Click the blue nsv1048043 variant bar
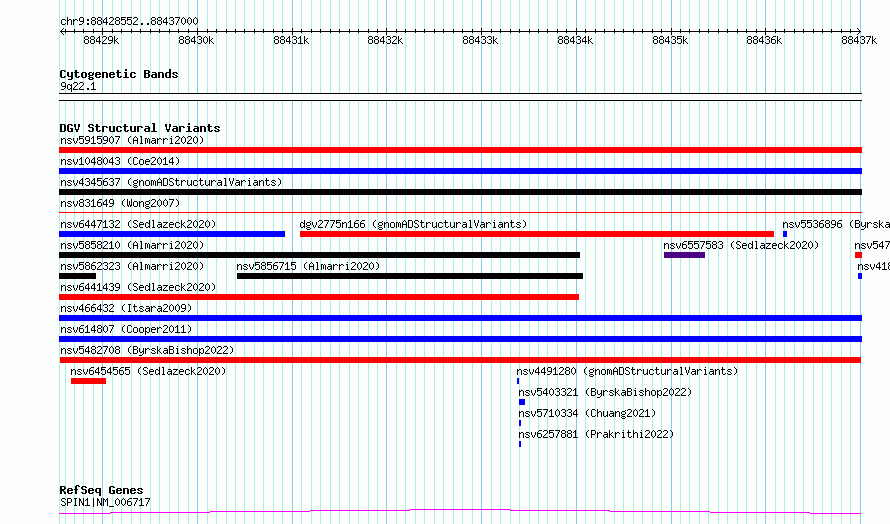The width and height of the screenshot is (890, 524). (x=460, y=171)
